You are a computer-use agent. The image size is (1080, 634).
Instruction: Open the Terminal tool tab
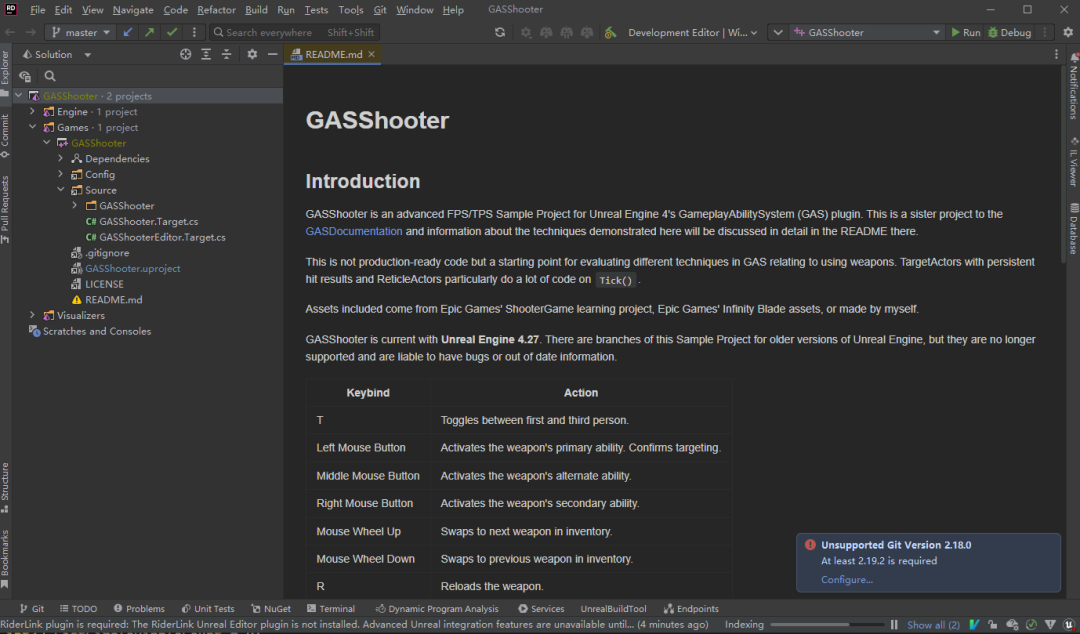tap(331, 609)
